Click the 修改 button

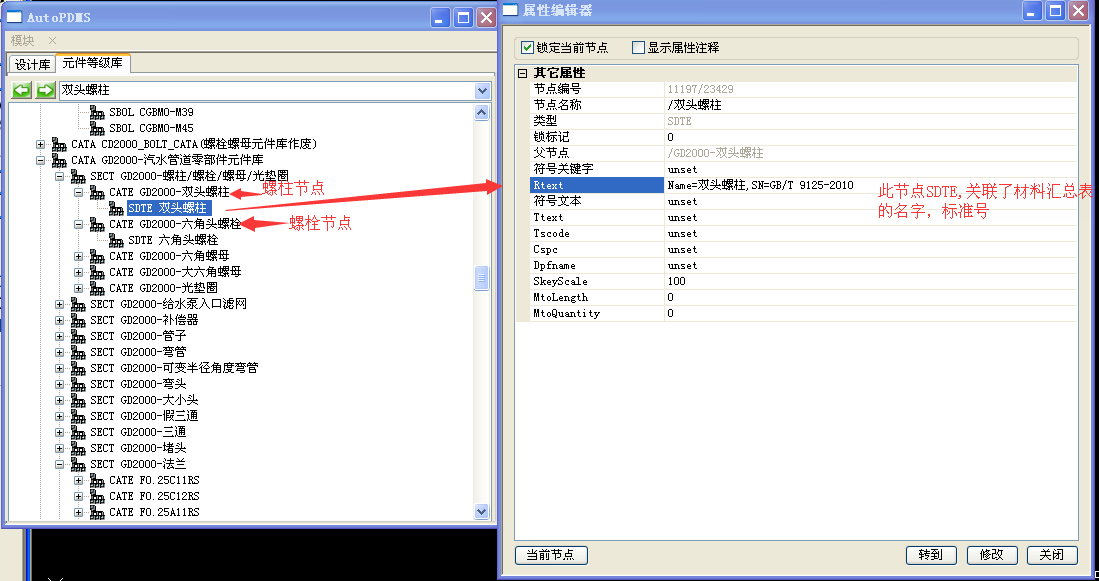point(991,555)
